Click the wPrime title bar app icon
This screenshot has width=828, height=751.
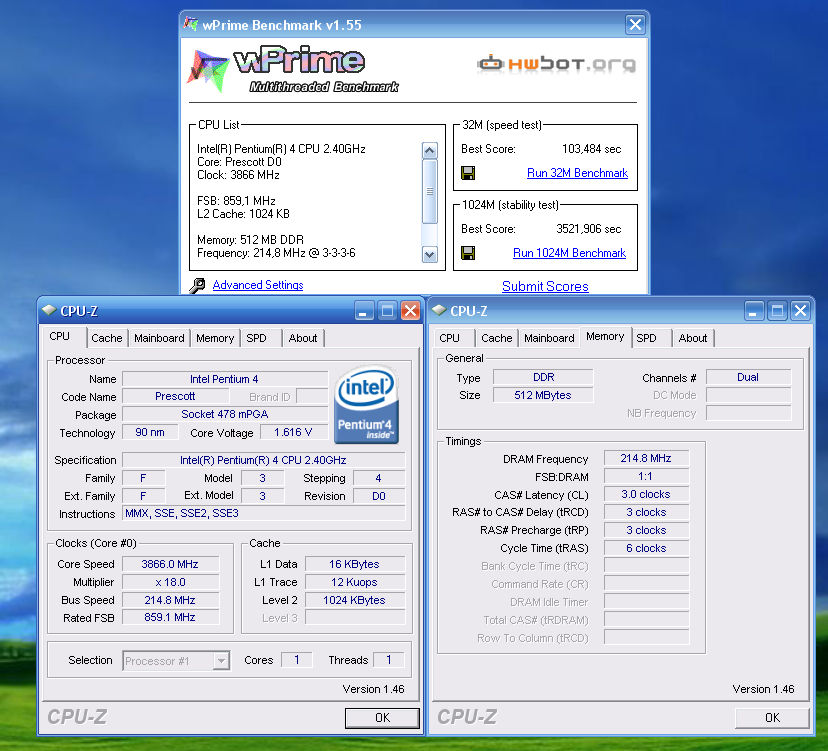click(x=191, y=24)
